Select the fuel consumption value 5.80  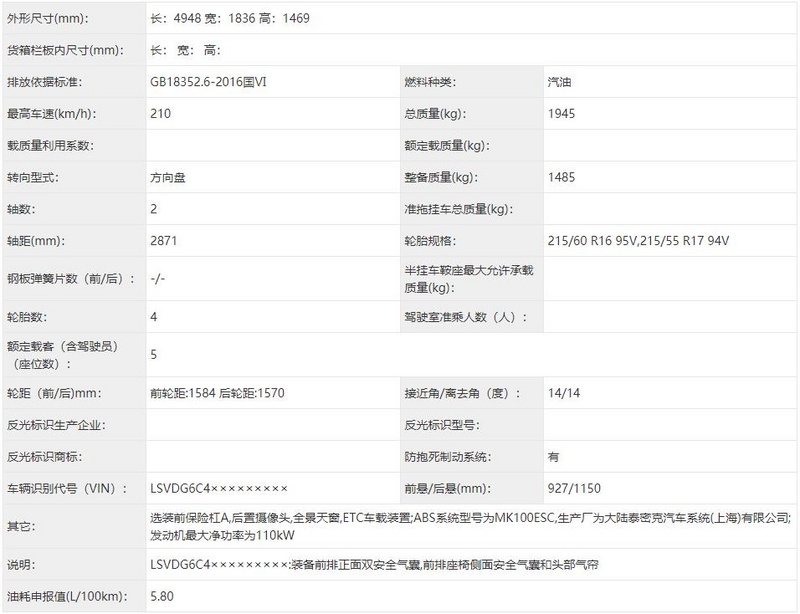(x=162, y=597)
